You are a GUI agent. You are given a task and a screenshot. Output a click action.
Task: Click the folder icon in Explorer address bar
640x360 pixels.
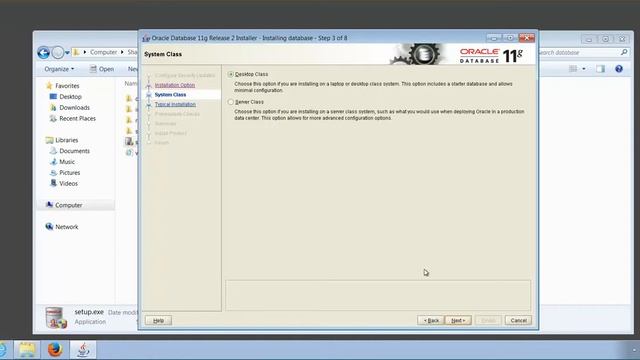coord(76,52)
